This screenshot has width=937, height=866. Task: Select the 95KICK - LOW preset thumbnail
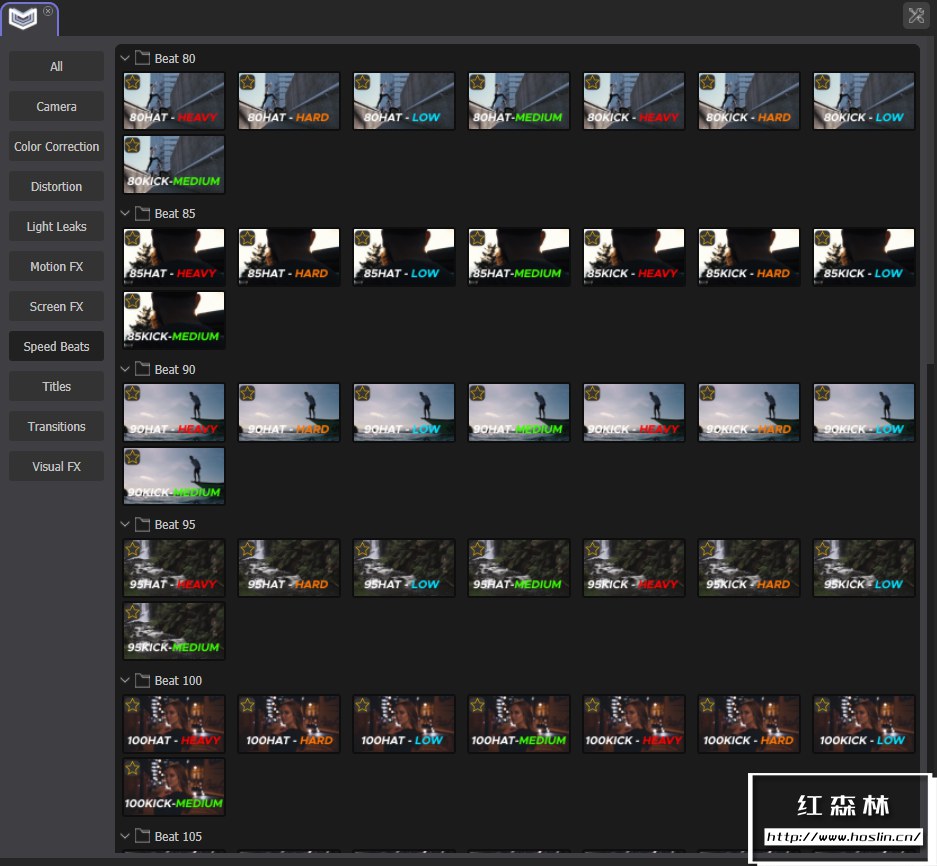click(863, 568)
